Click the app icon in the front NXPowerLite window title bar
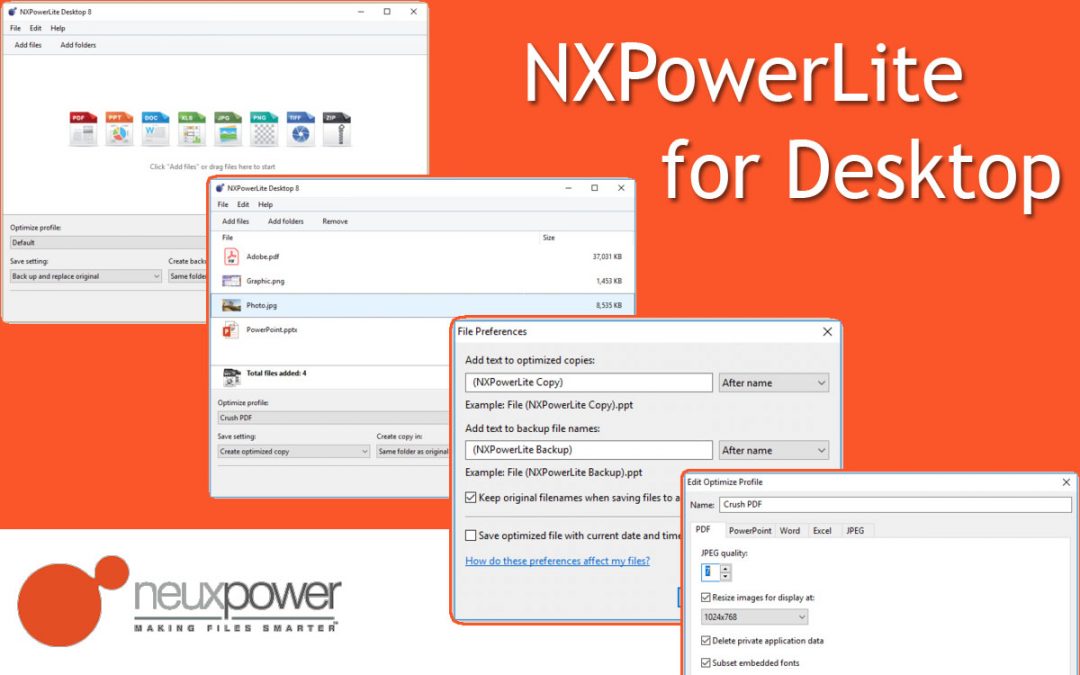 click(x=220, y=187)
